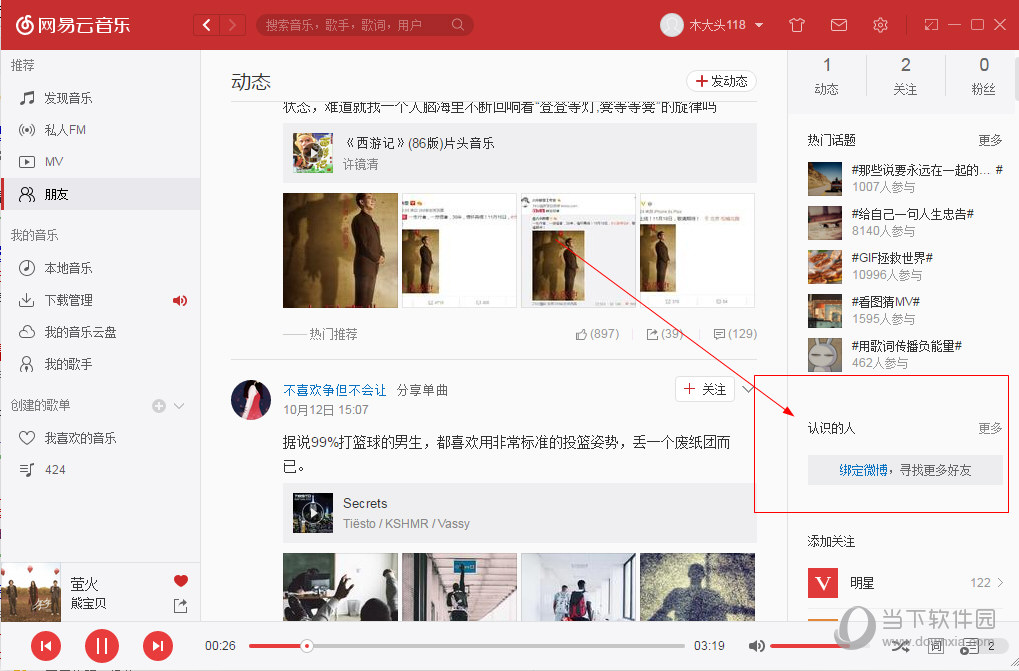Follow 不喜欢争但不会让 with 关注 button

[704, 389]
